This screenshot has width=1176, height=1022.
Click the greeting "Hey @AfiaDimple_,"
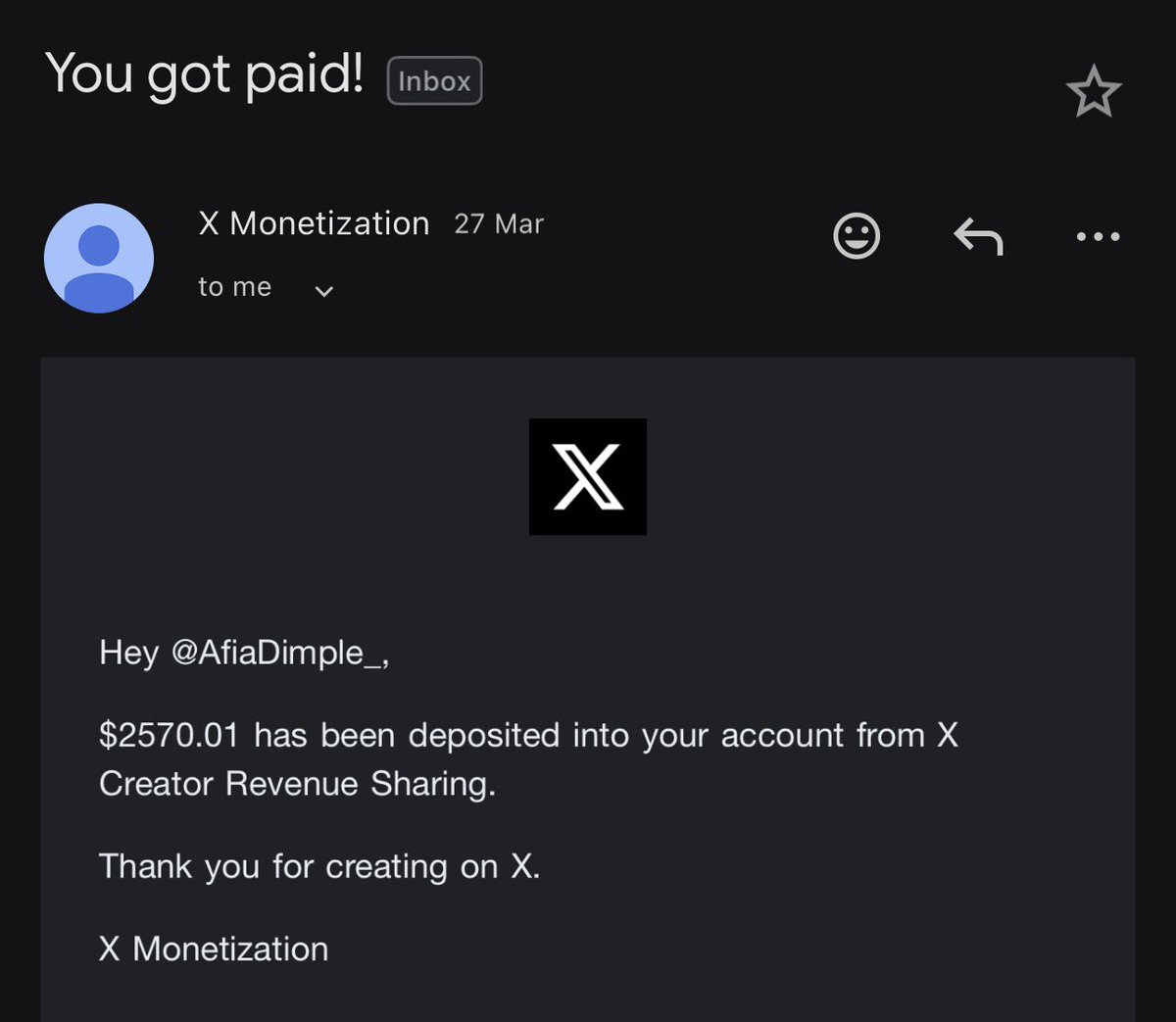[244, 653]
